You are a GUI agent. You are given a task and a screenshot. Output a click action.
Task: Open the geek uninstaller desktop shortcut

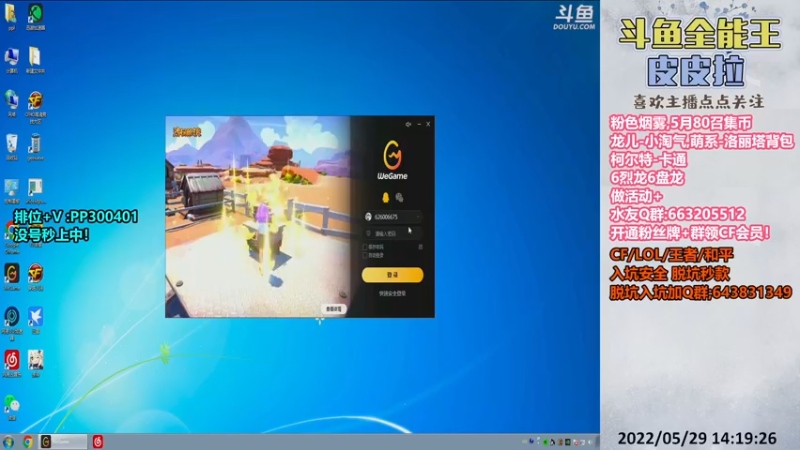click(x=35, y=147)
